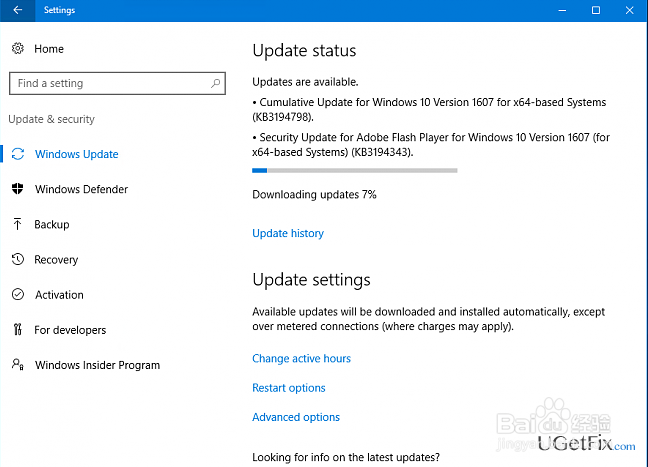Click the Windows Insider Program person icon
This screenshot has height=467, width=648.
click(18, 365)
